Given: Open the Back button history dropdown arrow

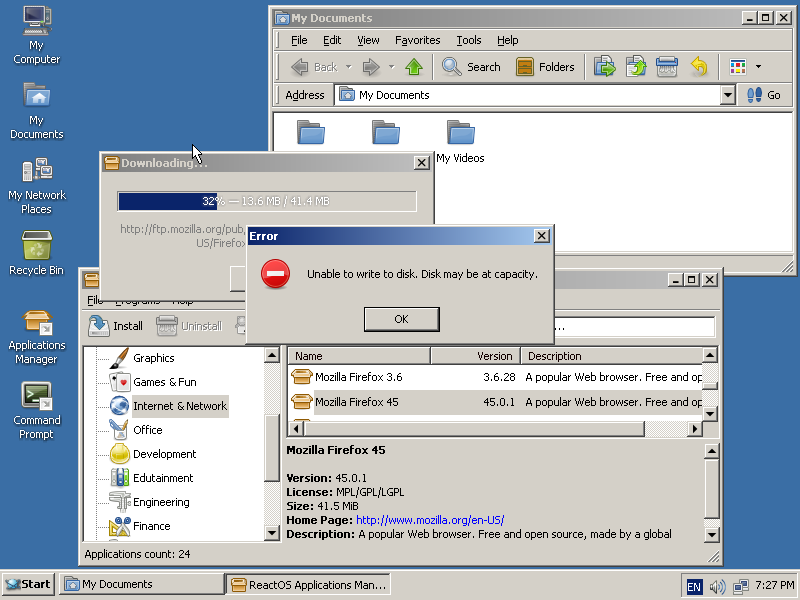Looking at the screenshot, I should tap(348, 67).
